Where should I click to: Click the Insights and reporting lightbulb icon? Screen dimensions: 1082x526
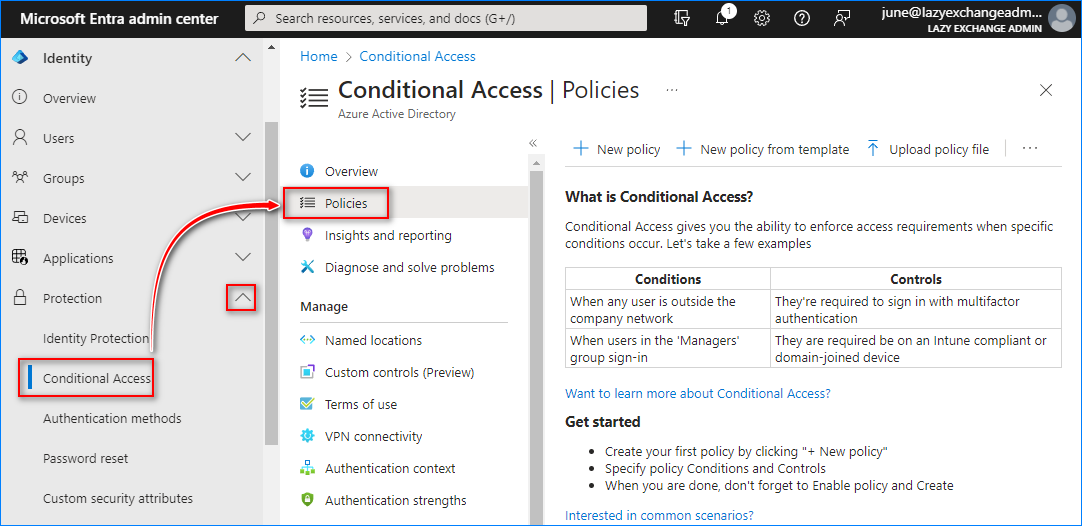pos(307,235)
